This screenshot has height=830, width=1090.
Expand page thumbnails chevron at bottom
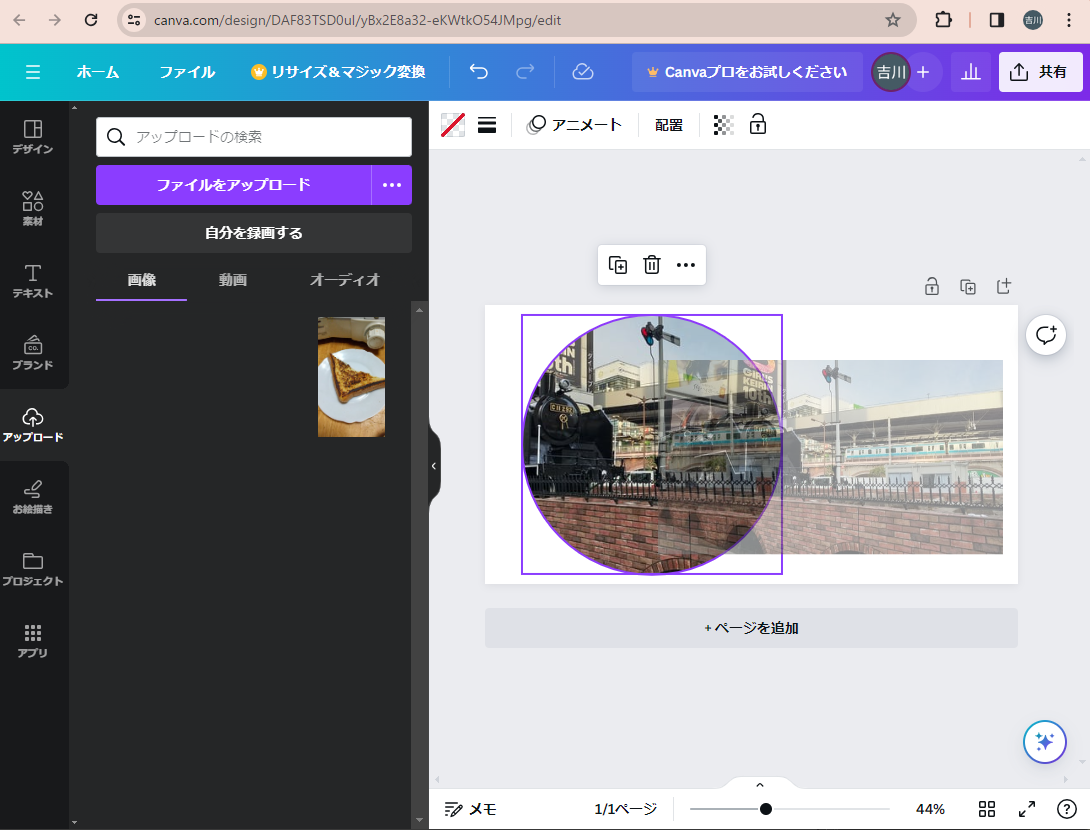(759, 785)
